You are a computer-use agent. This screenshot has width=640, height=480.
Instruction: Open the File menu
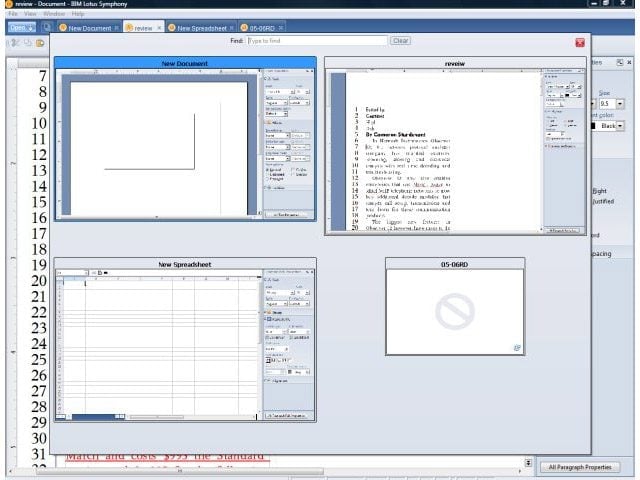click(x=13, y=13)
